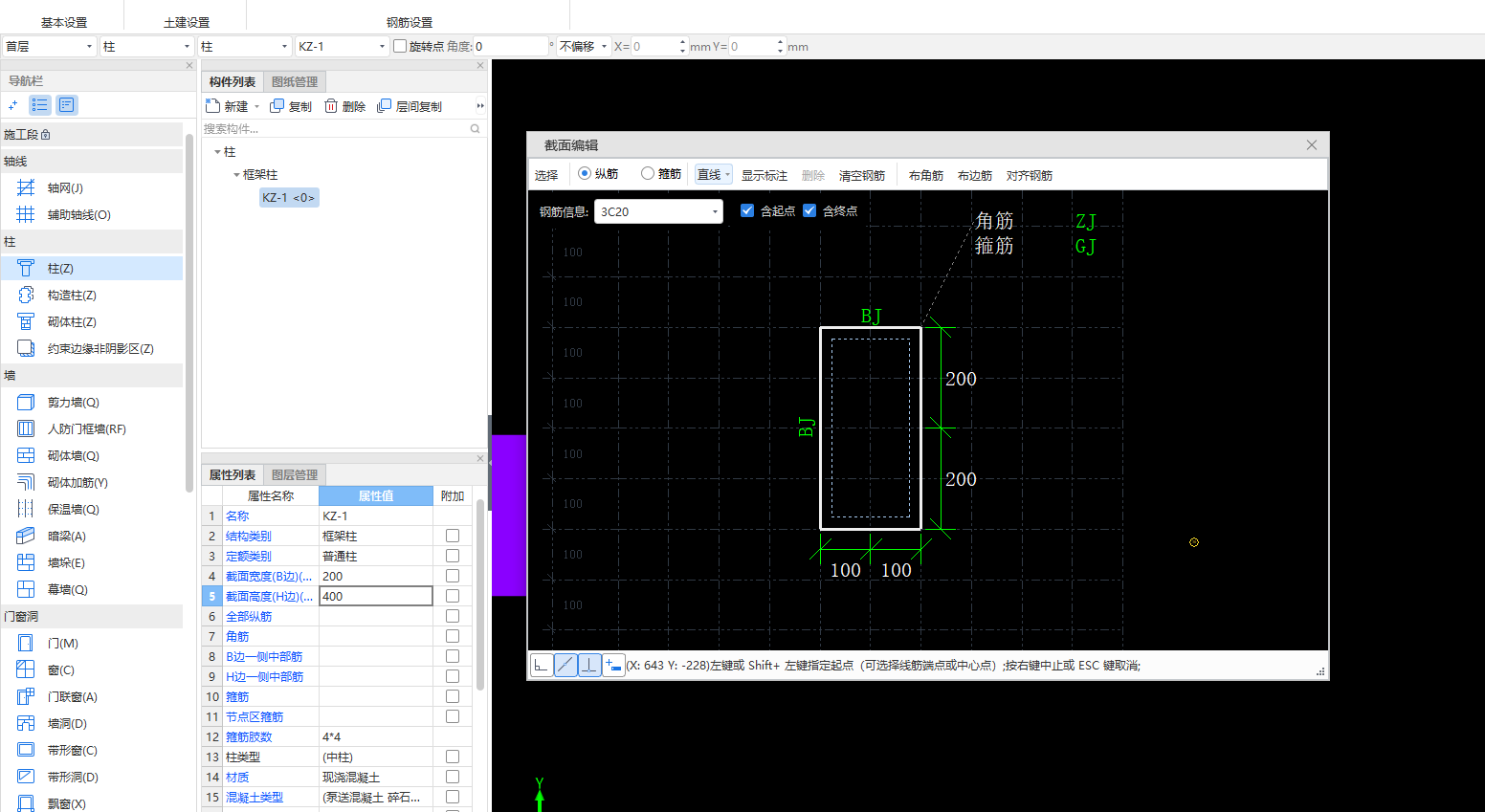Viewport: 1485px width, 812px height.
Task: Click the add-point snap icon in status bar
Action: point(613,665)
